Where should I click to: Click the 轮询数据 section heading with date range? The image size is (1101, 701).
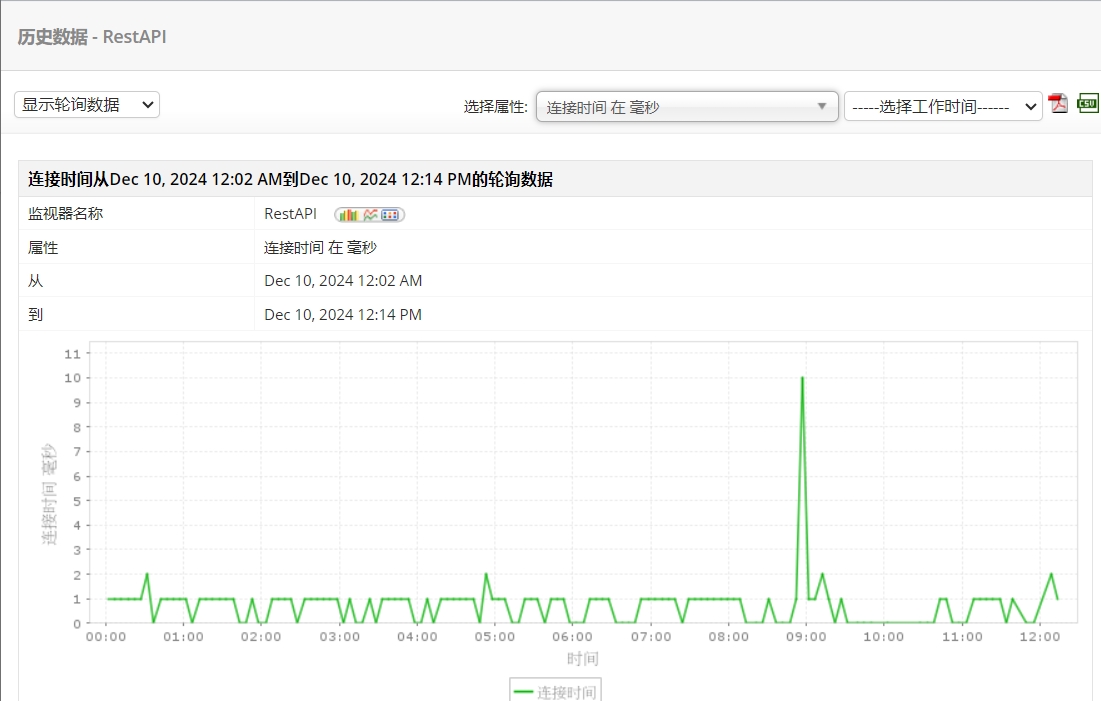click(x=291, y=179)
